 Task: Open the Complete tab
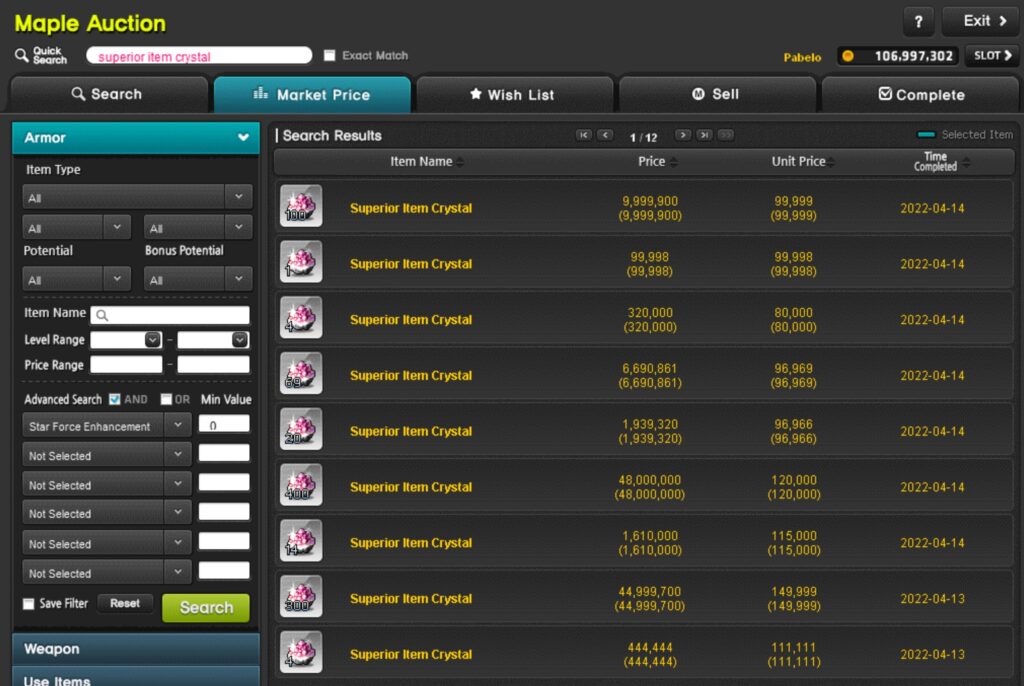(920, 95)
